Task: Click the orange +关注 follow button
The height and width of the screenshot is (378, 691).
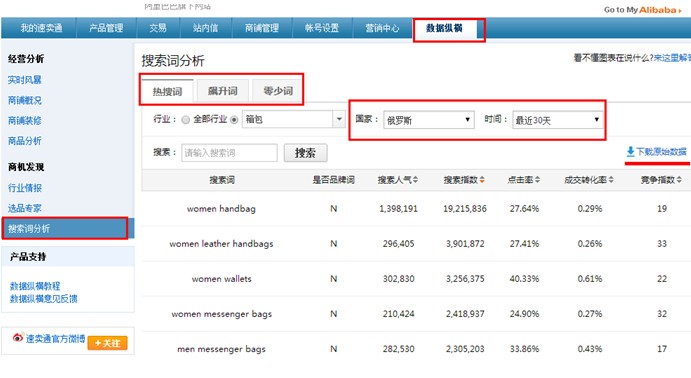Action: (x=108, y=343)
